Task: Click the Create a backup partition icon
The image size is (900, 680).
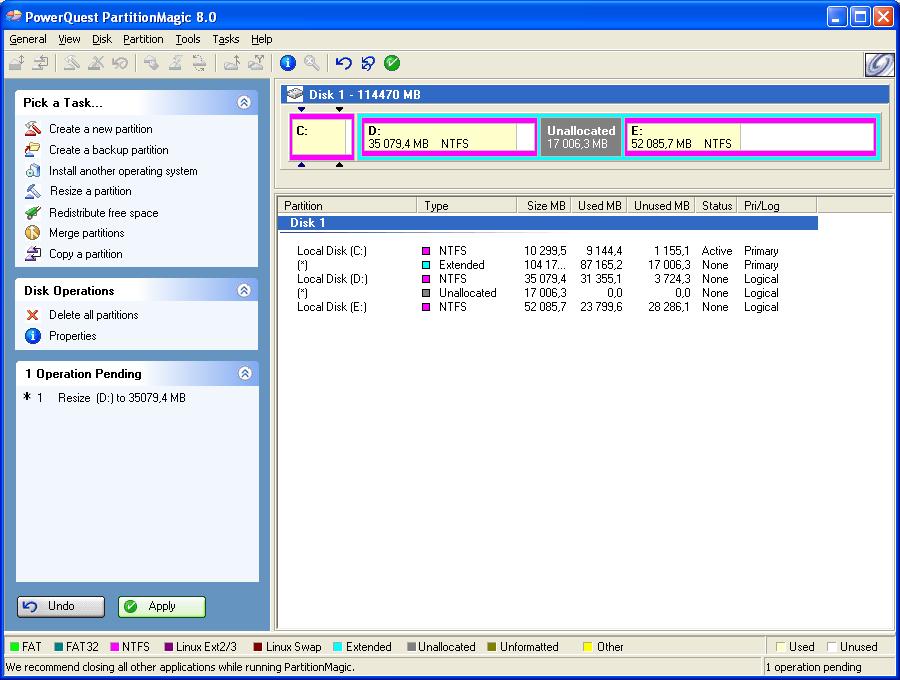Action: pyautogui.click(x=33, y=150)
